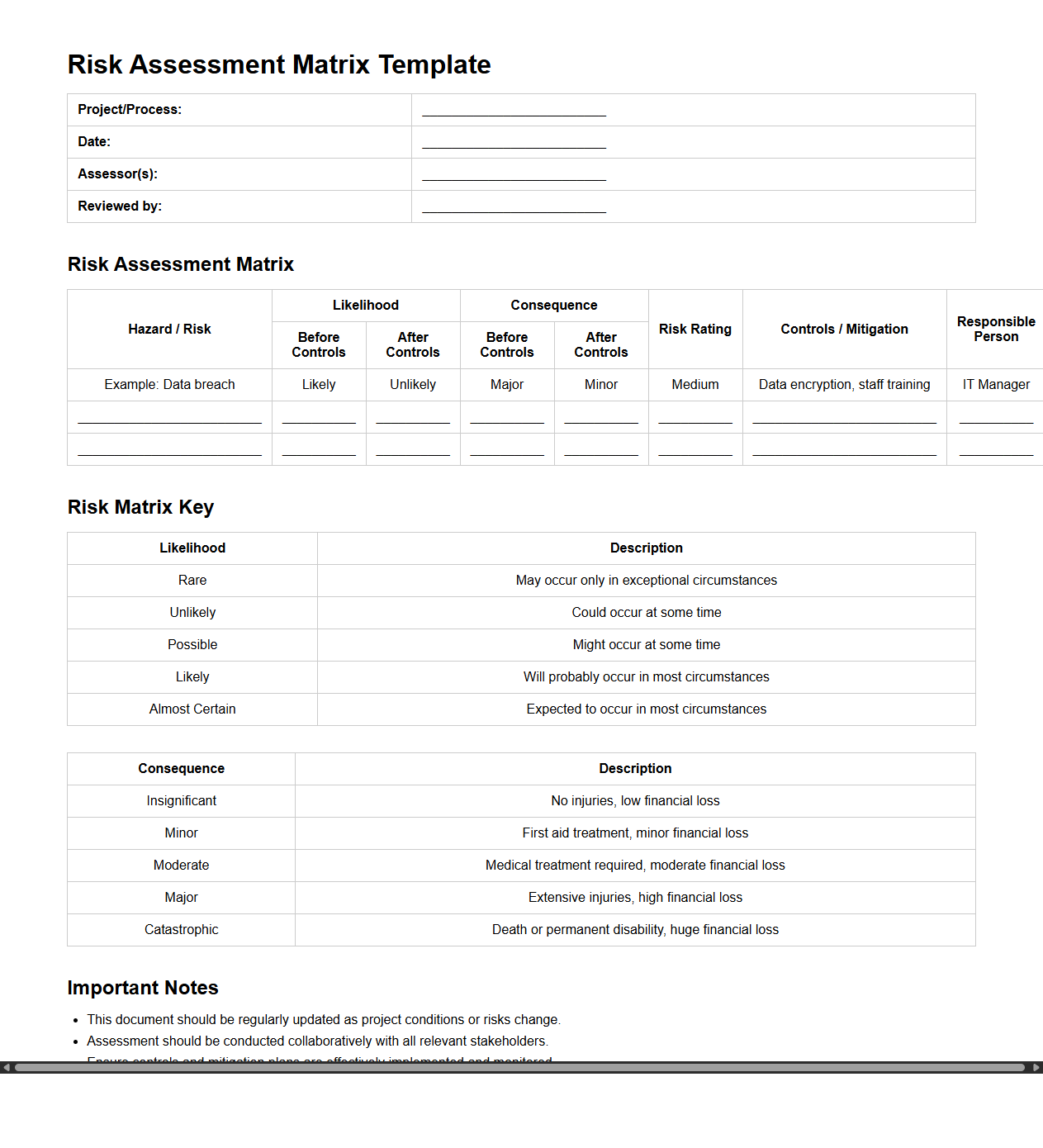Click first empty Hazard / Risk line
1043x1148 pixels.
[169, 417]
